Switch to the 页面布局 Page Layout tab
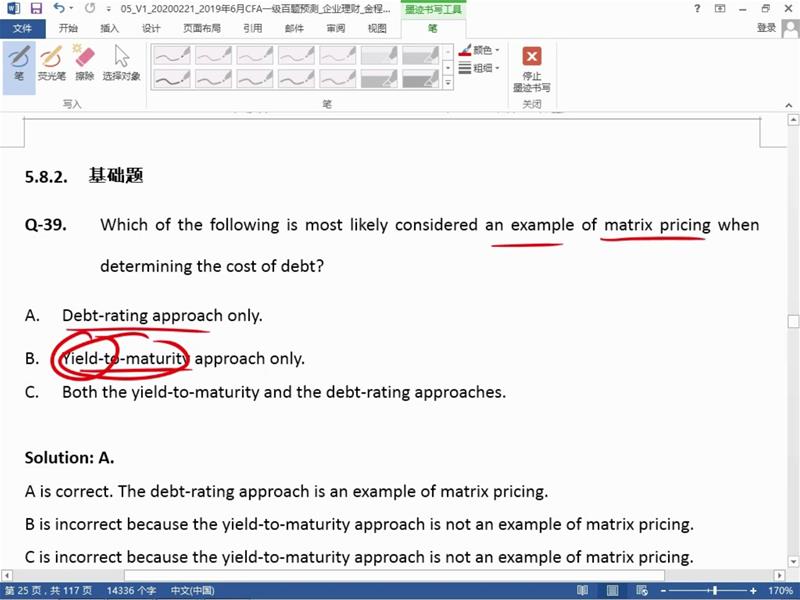This screenshot has width=800, height=600. pos(202,28)
